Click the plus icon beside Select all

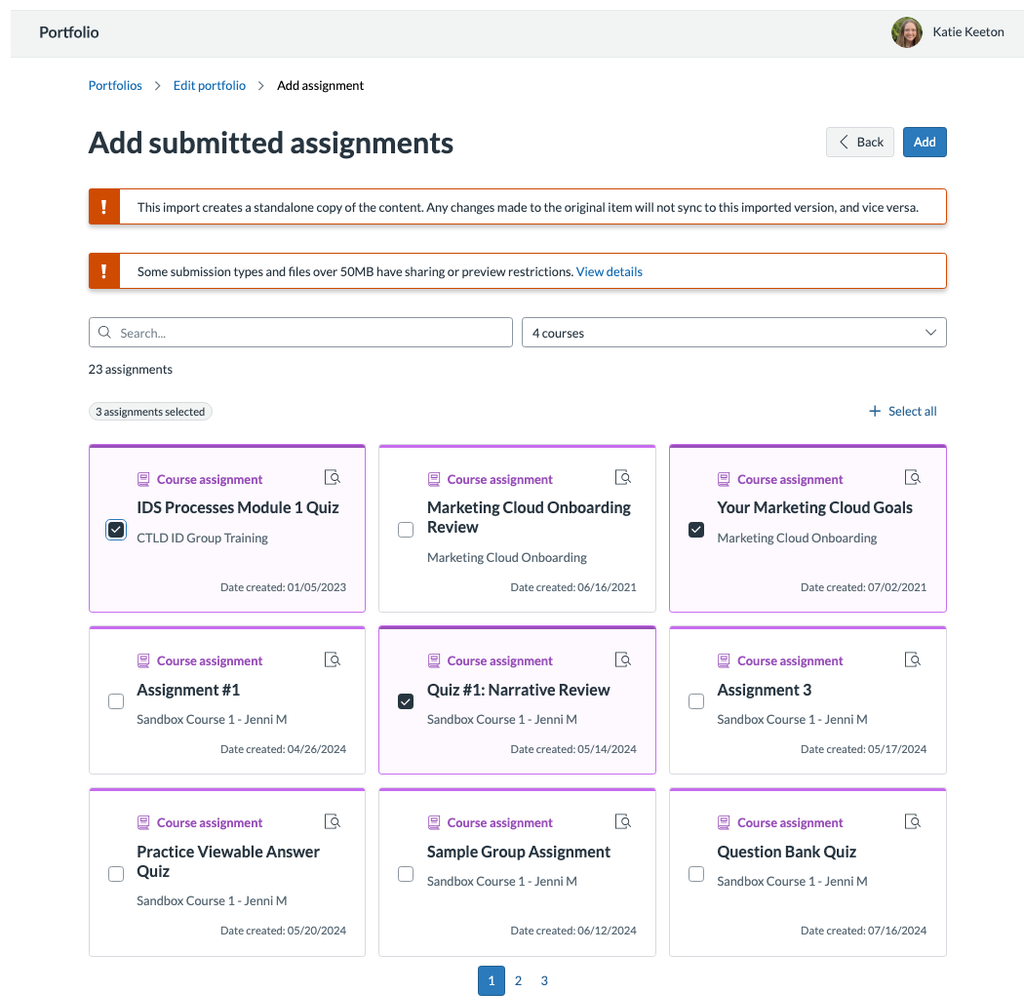(x=874, y=411)
